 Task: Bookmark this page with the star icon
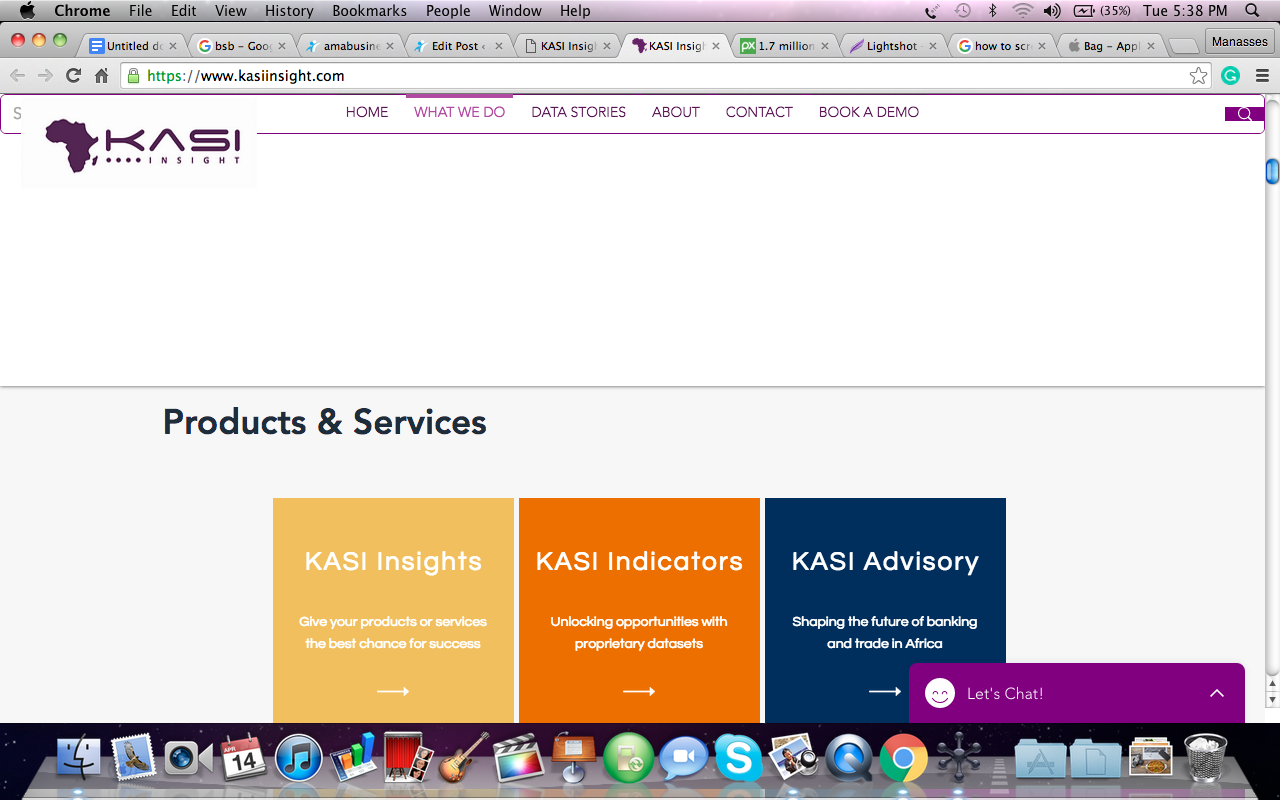click(1198, 76)
